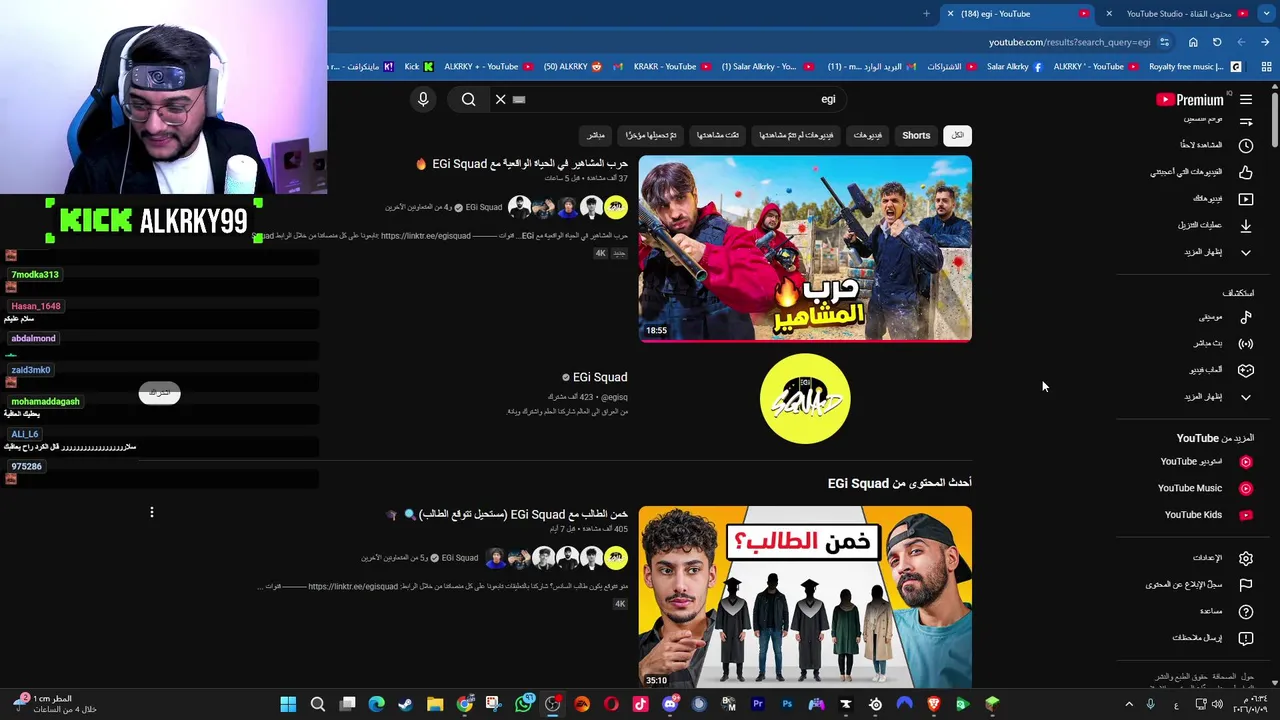Select the 'فيديوهات' (Videos) filter chip
This screenshot has height=720, width=1280.
[867, 135]
